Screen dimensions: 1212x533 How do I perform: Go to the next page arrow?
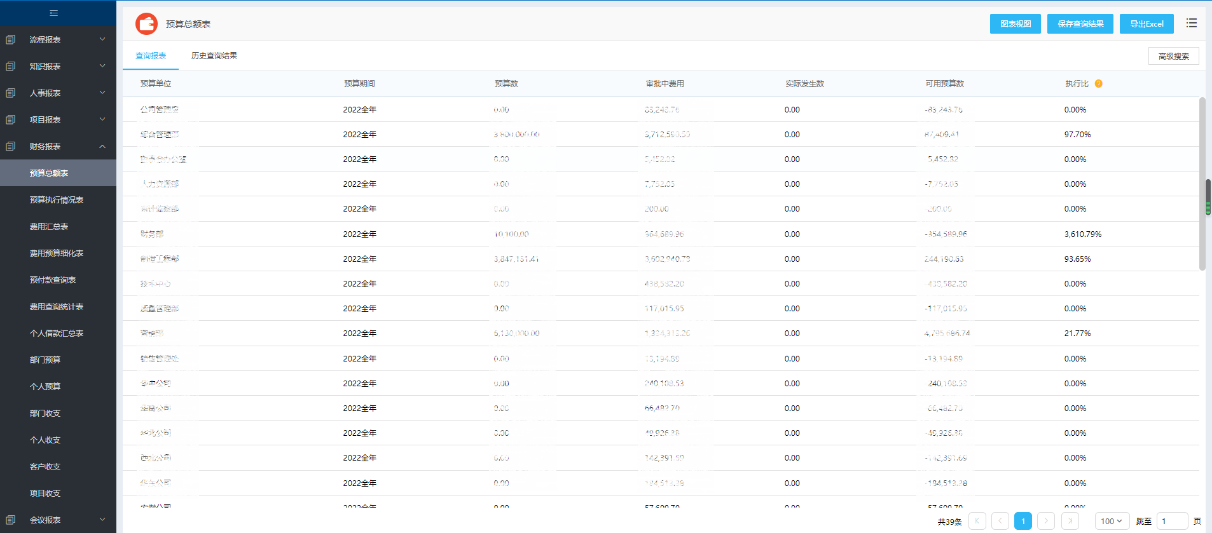click(x=1046, y=521)
